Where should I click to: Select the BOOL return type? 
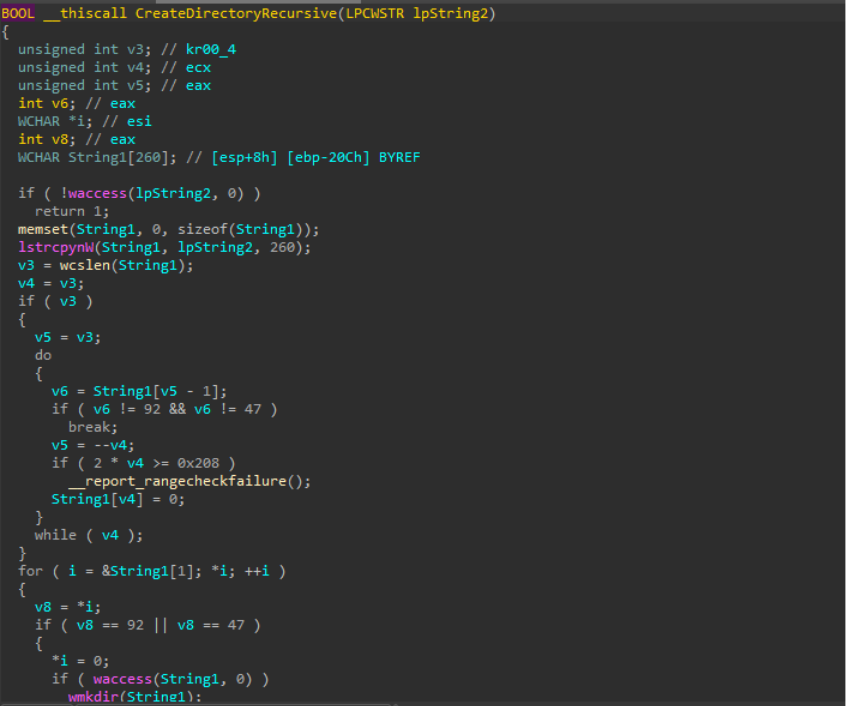pyautogui.click(x=18, y=13)
